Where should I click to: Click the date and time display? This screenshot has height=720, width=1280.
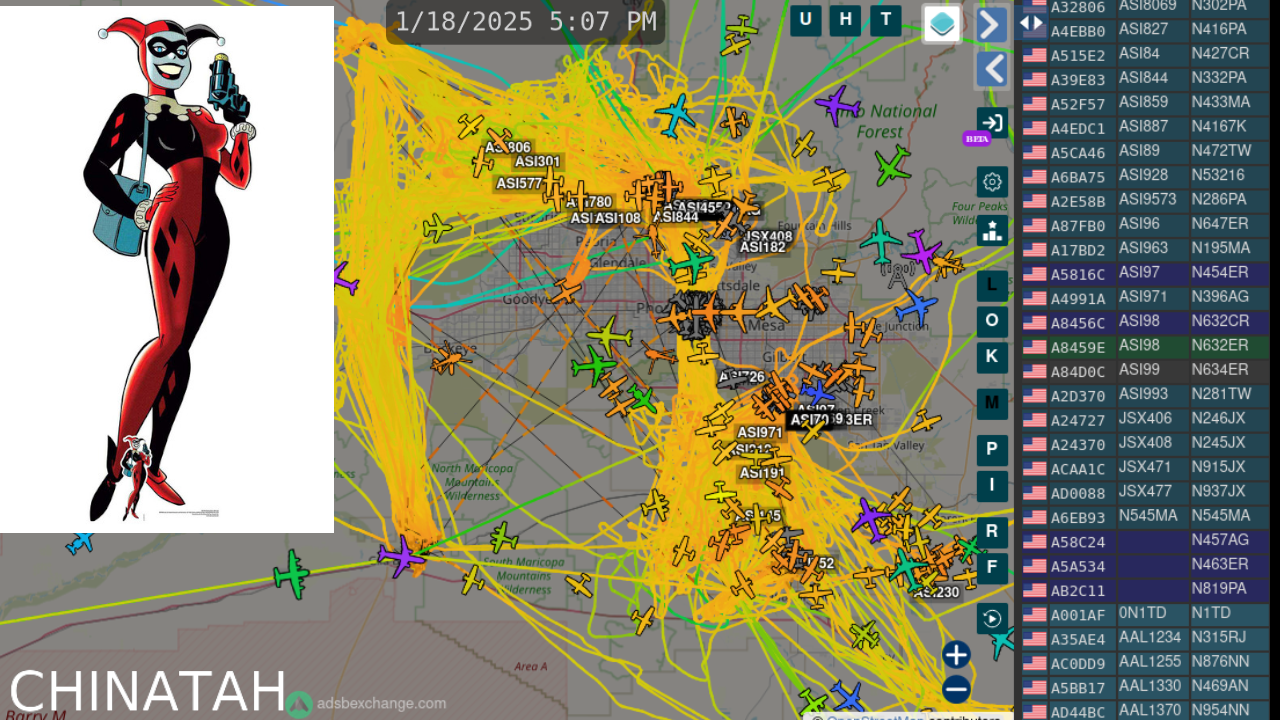[x=526, y=22]
